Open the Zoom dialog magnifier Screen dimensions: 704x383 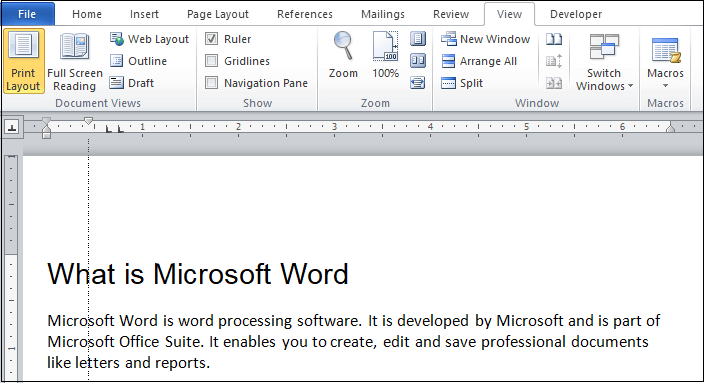tap(343, 55)
